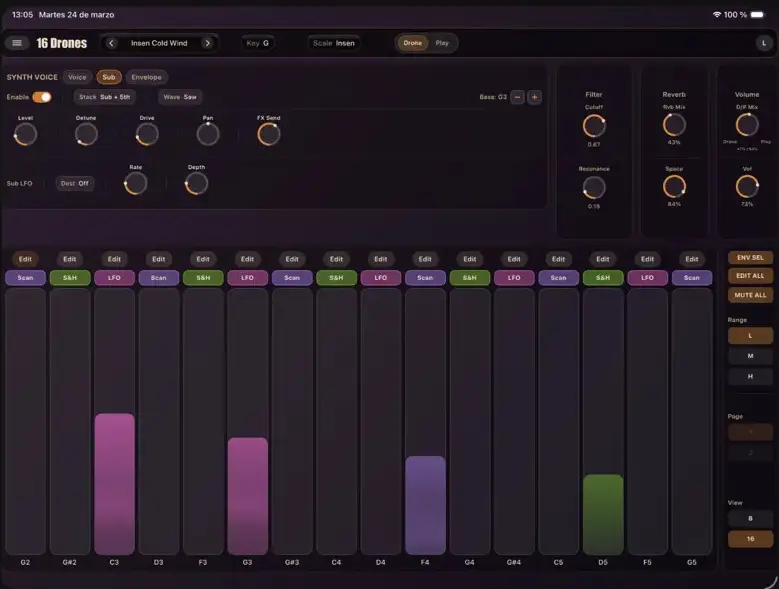The width and height of the screenshot is (779, 589).
Task: Open the Scale Insen dropdown
Action: 334,43
